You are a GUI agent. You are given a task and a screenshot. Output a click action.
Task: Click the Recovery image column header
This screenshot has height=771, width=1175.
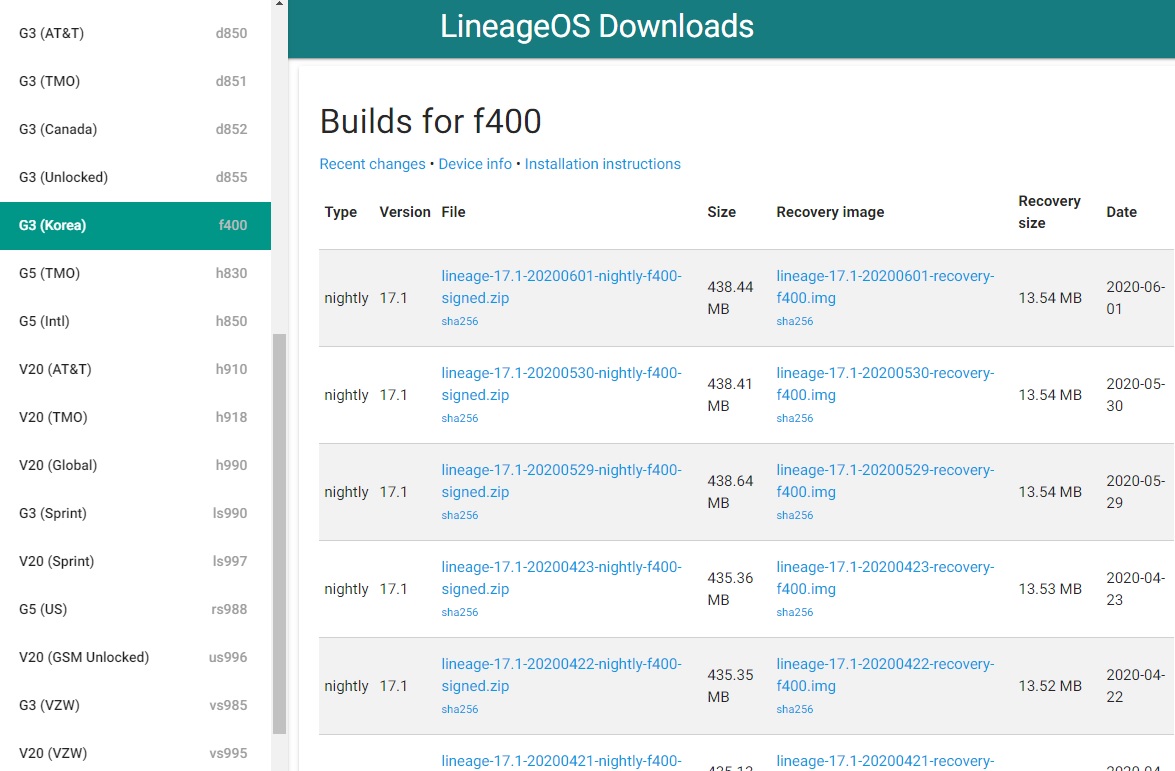click(x=830, y=212)
